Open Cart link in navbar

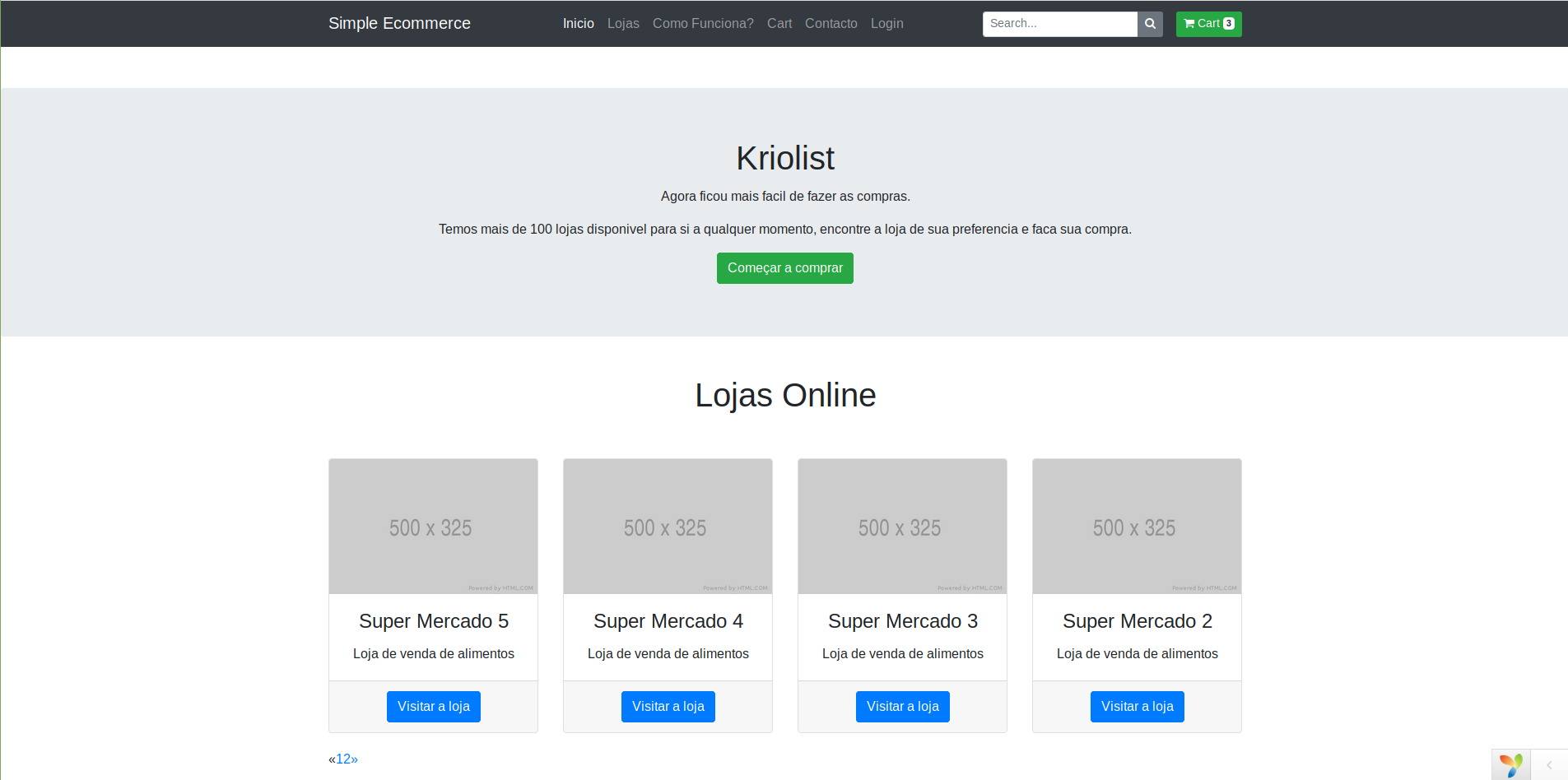coord(779,24)
